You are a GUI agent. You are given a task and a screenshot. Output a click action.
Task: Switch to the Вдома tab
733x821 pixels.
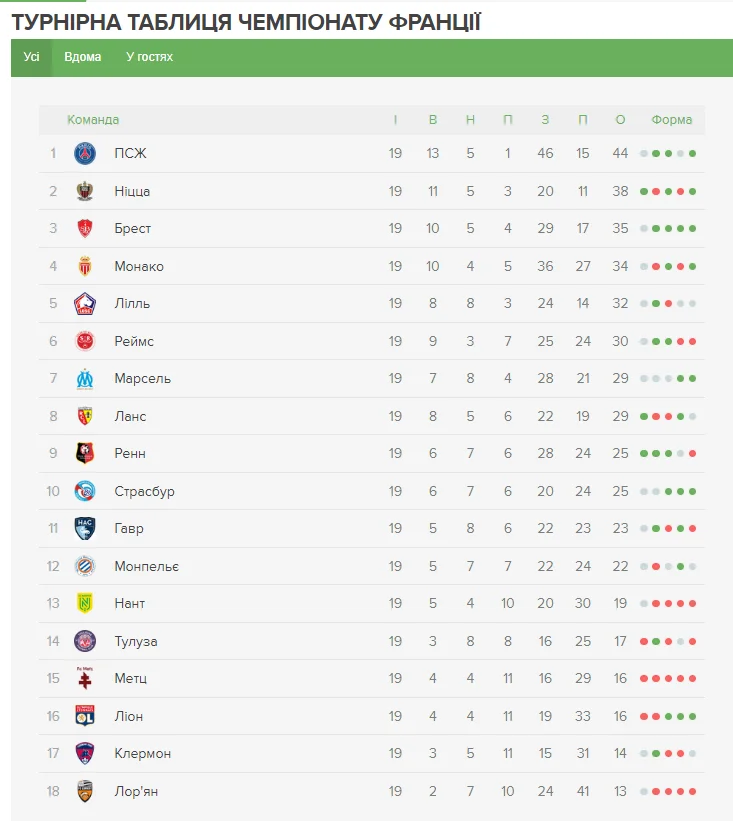click(x=82, y=57)
